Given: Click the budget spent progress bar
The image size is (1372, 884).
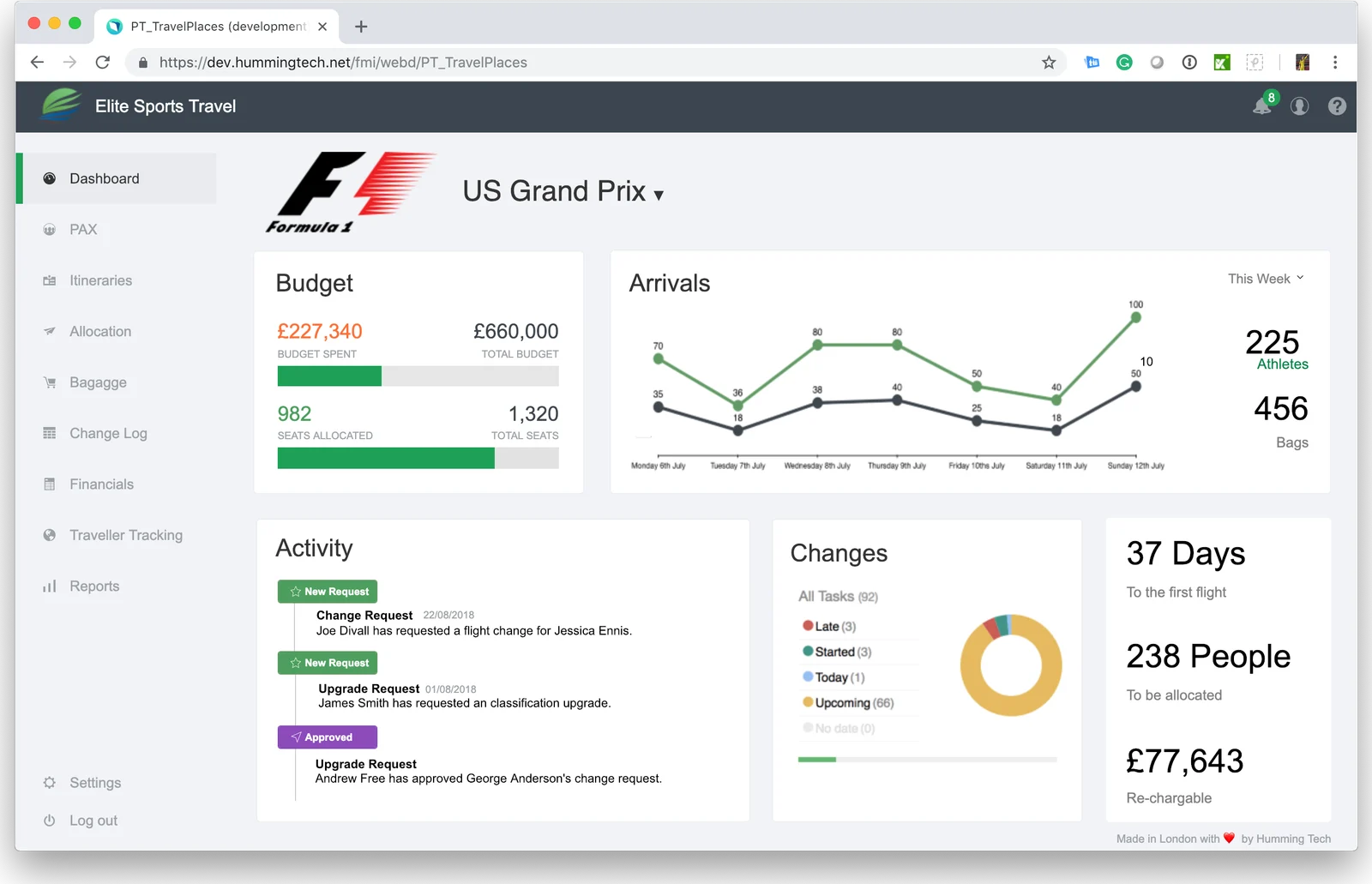Looking at the screenshot, I should coord(418,376).
